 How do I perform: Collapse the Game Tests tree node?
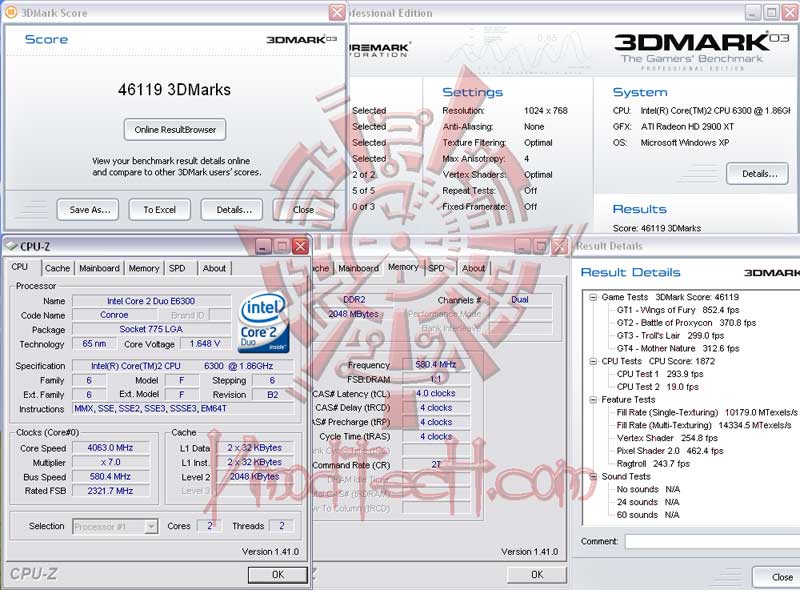click(593, 297)
